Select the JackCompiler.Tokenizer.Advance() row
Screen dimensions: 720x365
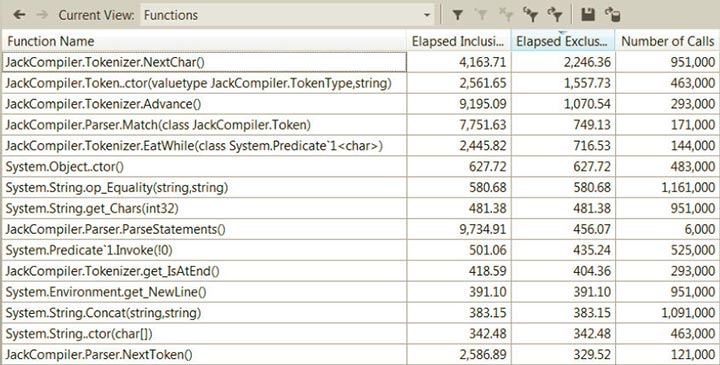pos(360,104)
